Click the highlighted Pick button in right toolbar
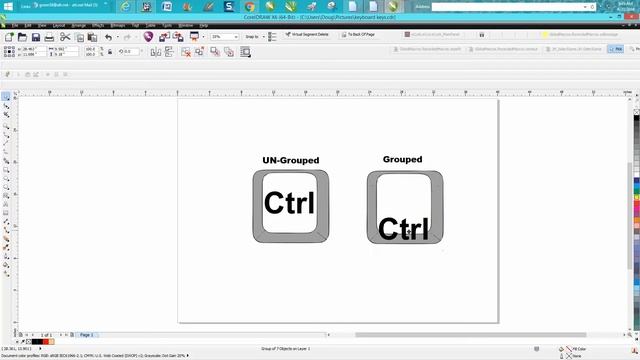640x360 pixels. coord(616,49)
